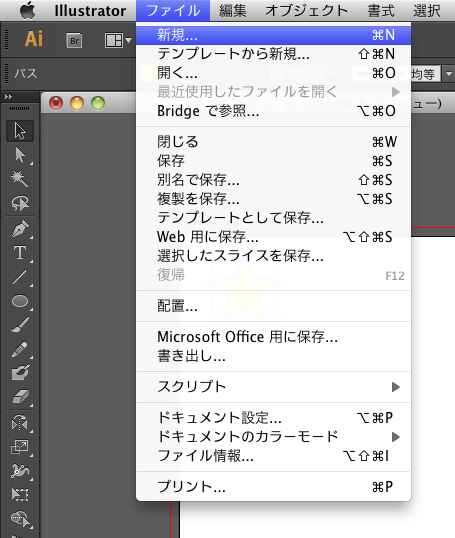The image size is (455, 538).
Task: Choose 配置... menu item
Action: (x=274, y=306)
